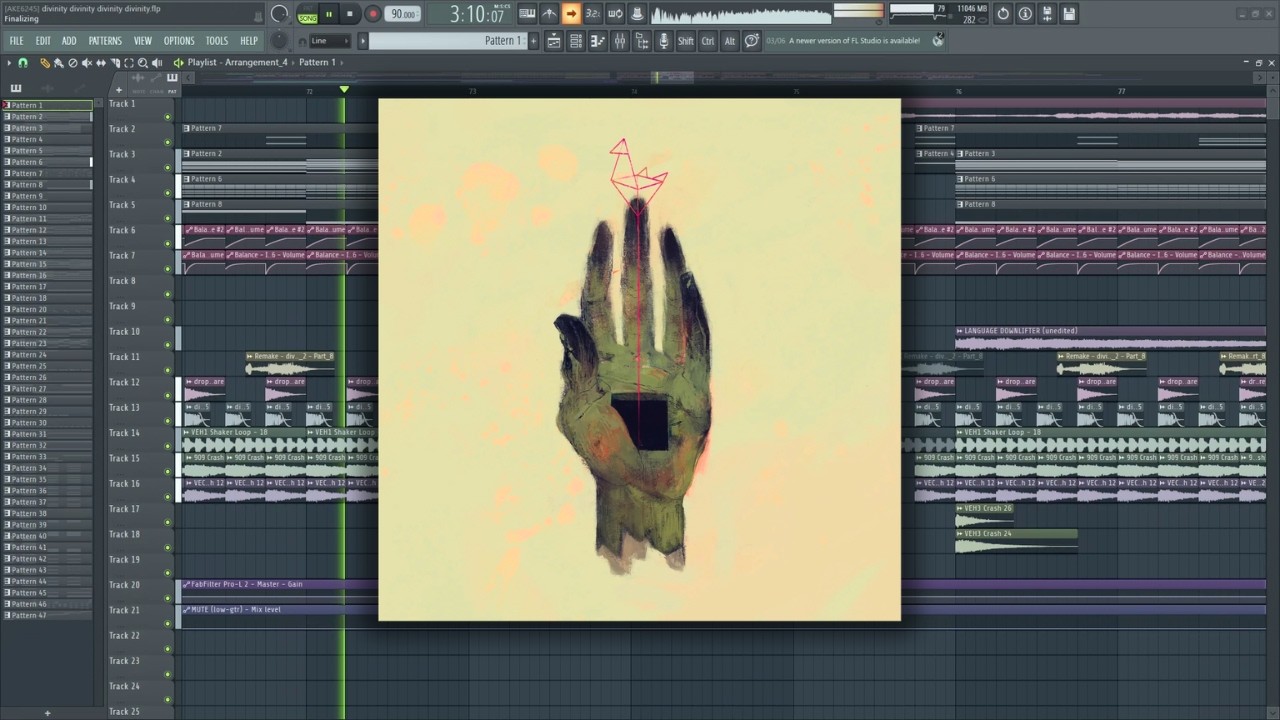
Task: Open the TOOLS menu
Action: (x=217, y=41)
